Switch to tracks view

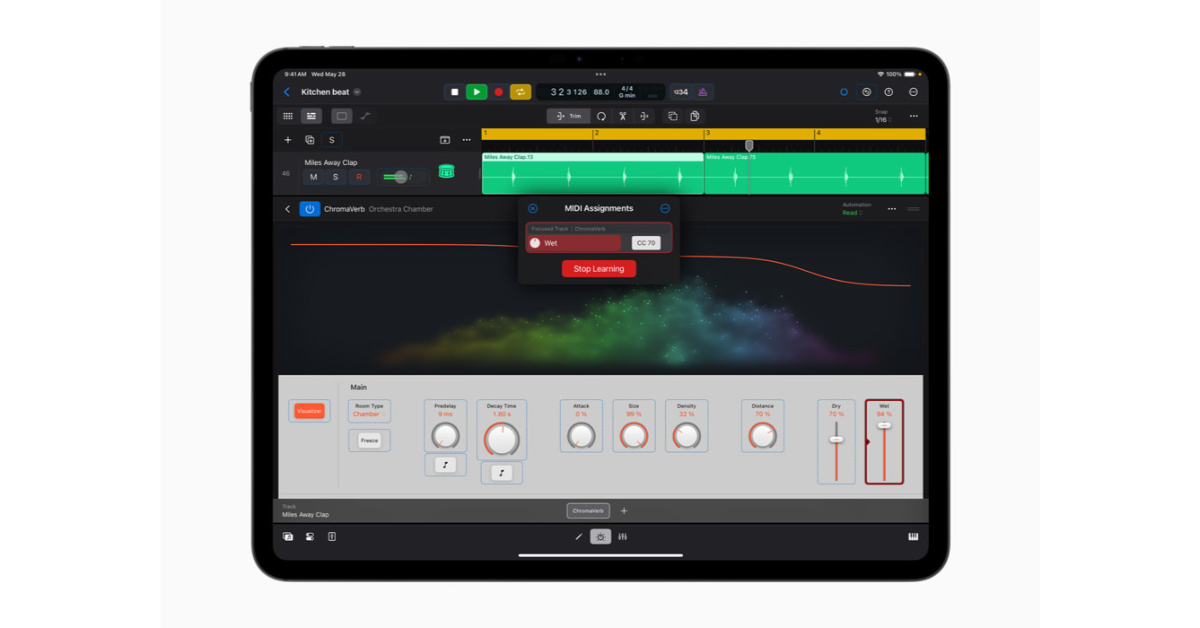coord(312,116)
